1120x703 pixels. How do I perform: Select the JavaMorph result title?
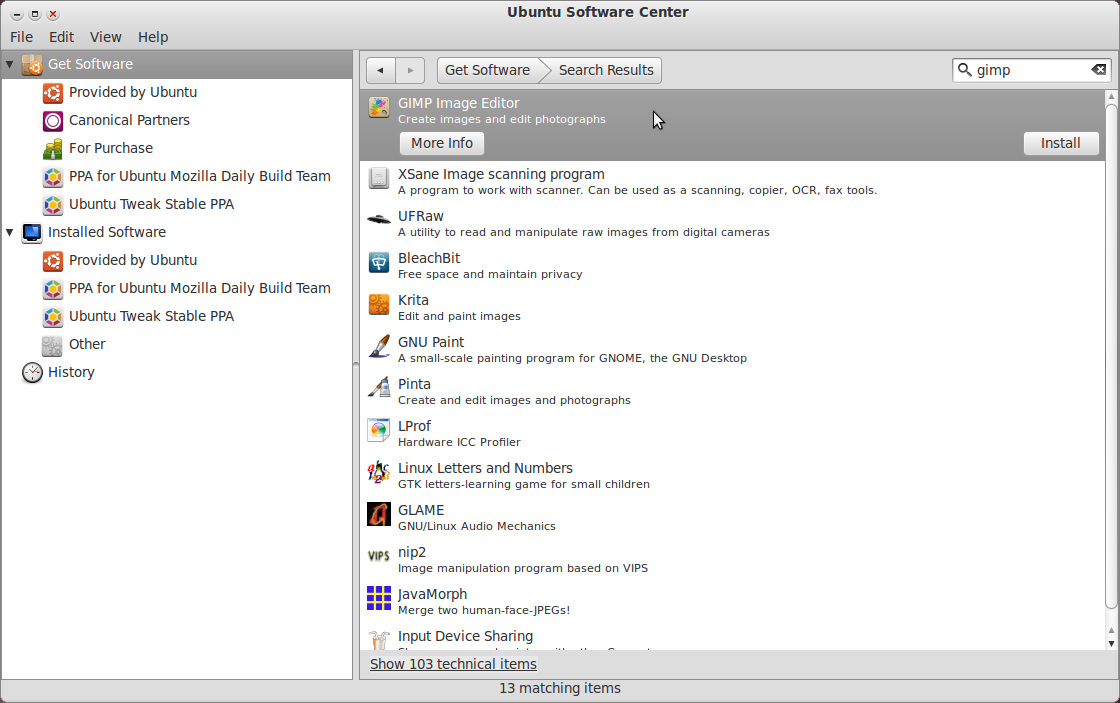pos(432,594)
